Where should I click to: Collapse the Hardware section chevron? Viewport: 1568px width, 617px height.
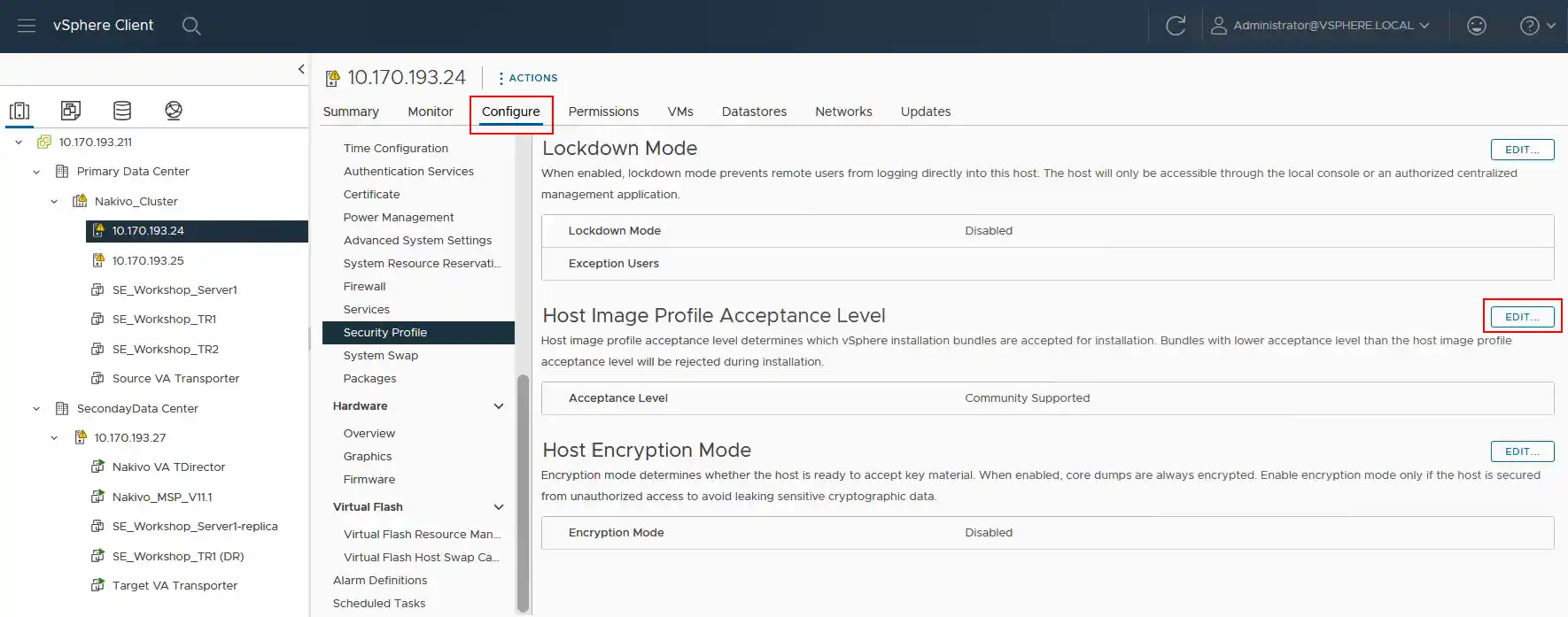[x=499, y=406]
